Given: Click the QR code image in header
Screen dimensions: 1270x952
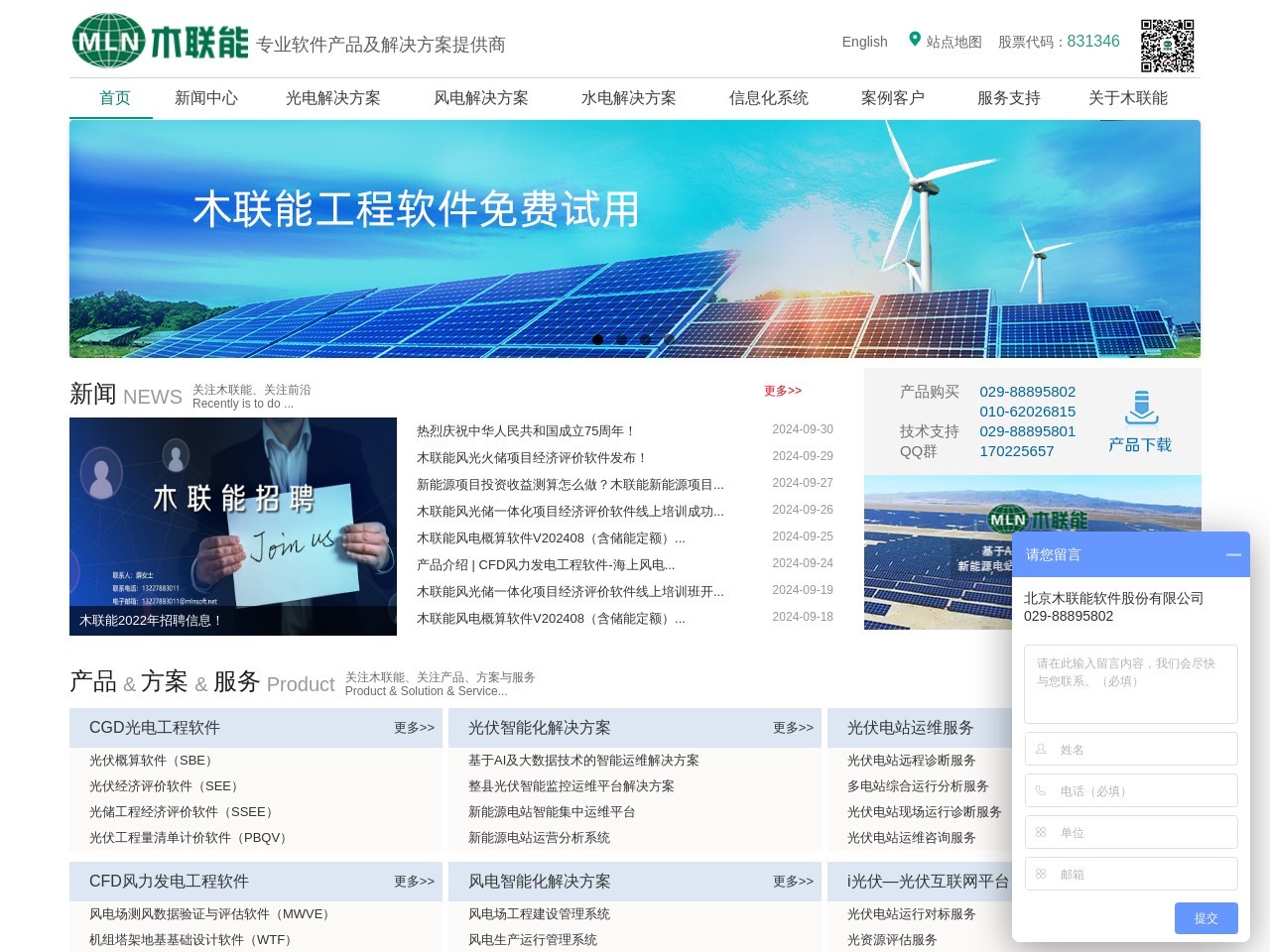Looking at the screenshot, I should [1167, 46].
